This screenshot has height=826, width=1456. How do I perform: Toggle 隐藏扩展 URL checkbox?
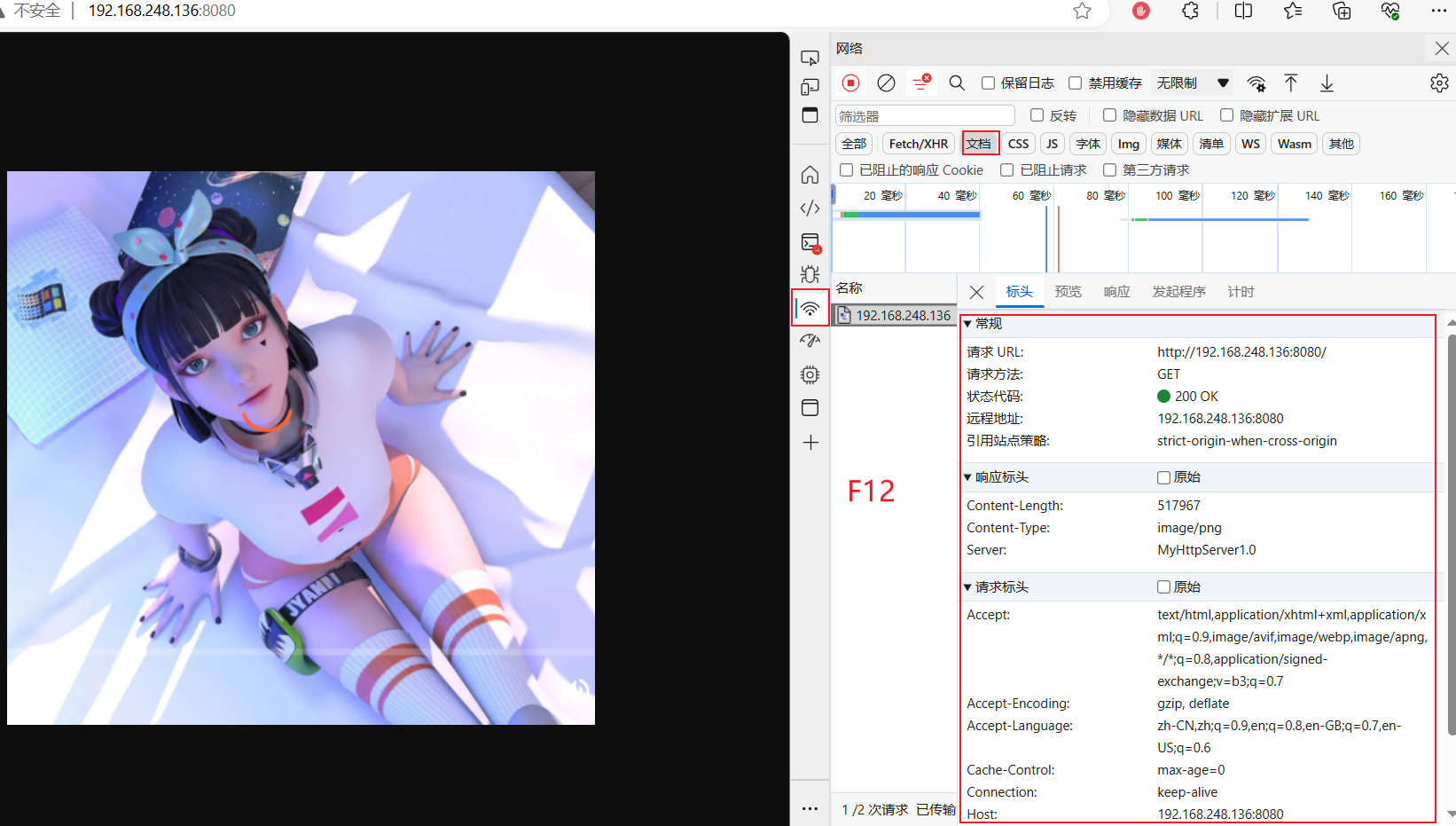pos(1226,115)
